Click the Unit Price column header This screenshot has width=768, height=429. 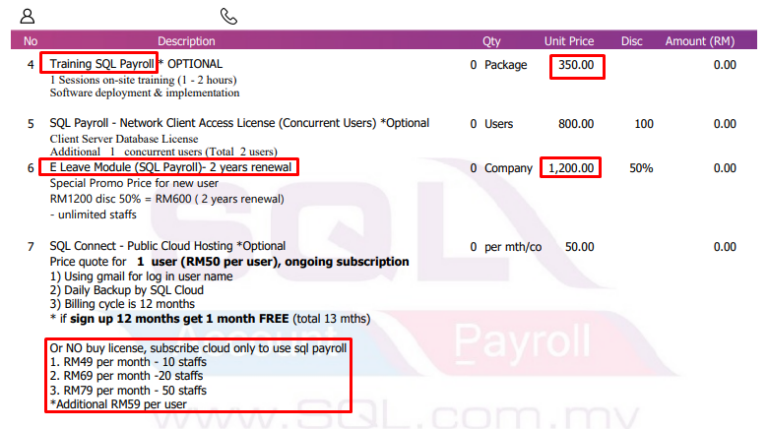[569, 41]
